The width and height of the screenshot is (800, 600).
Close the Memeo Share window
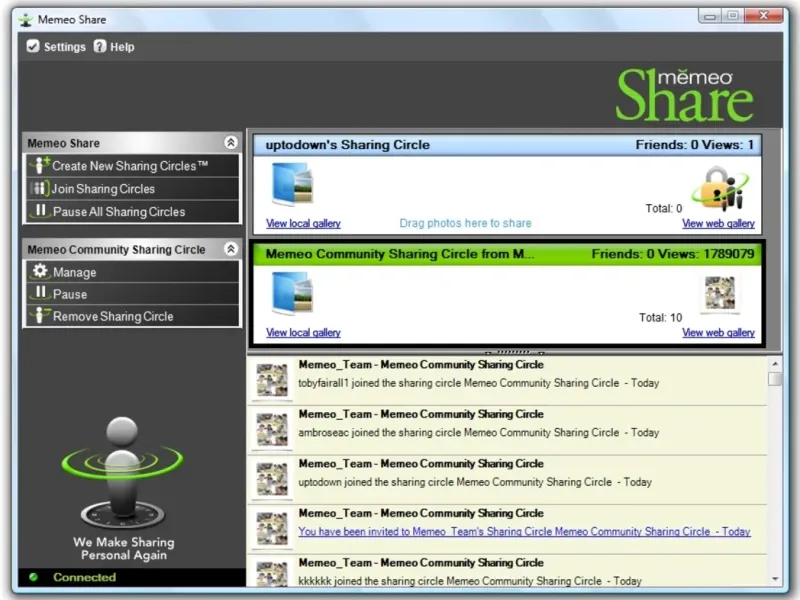click(764, 16)
